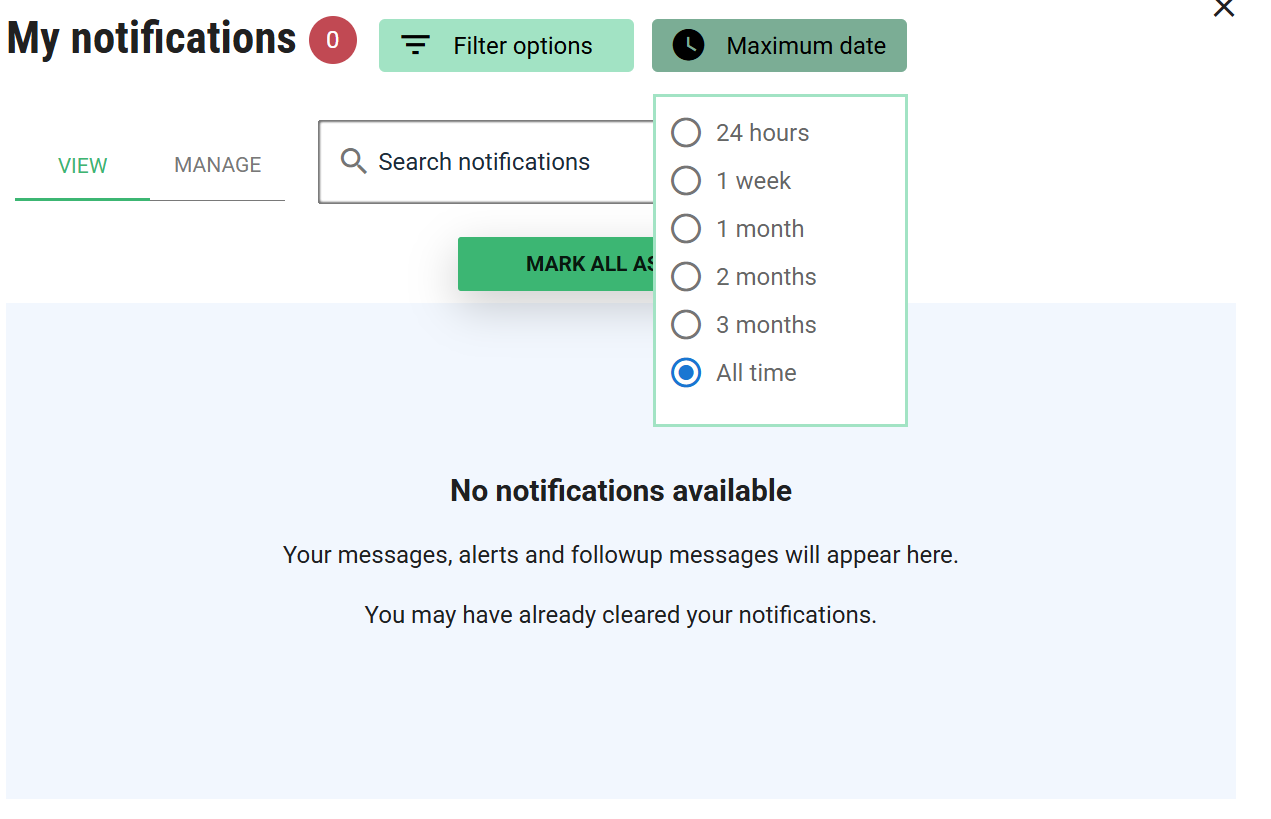1271x819 pixels.
Task: Click the No notifications available message
Action: tap(621, 491)
